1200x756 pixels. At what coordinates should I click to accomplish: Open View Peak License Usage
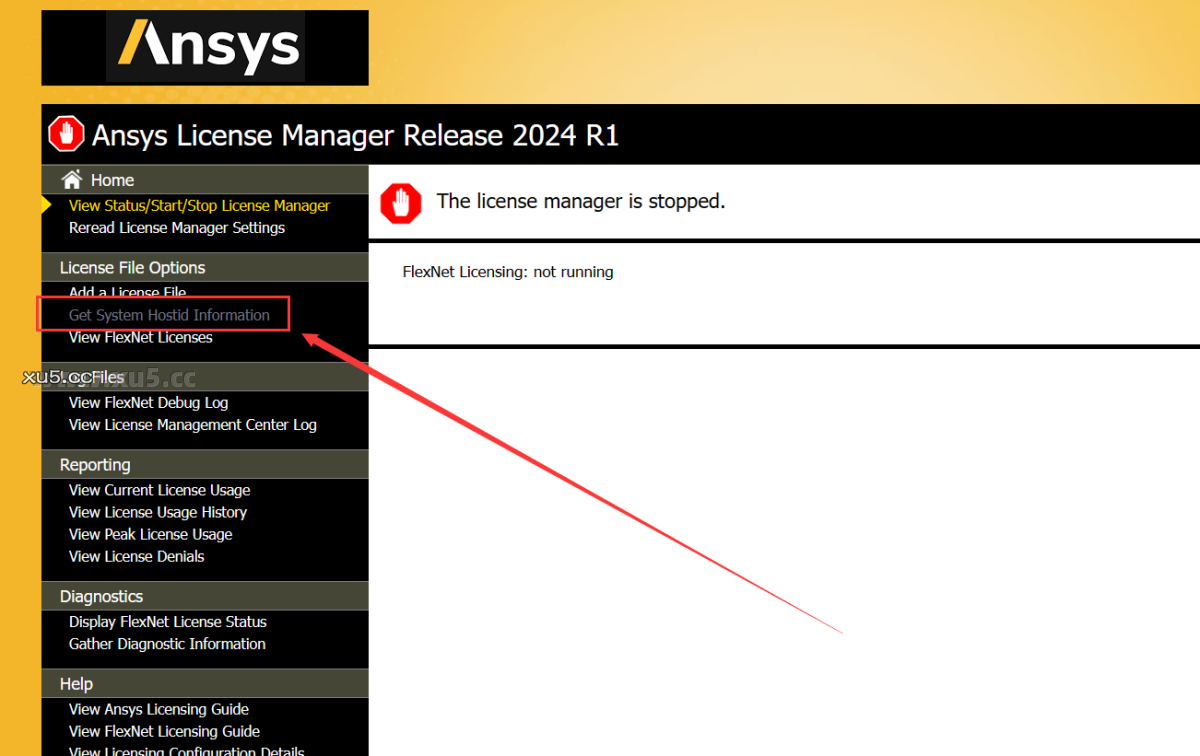click(x=150, y=534)
